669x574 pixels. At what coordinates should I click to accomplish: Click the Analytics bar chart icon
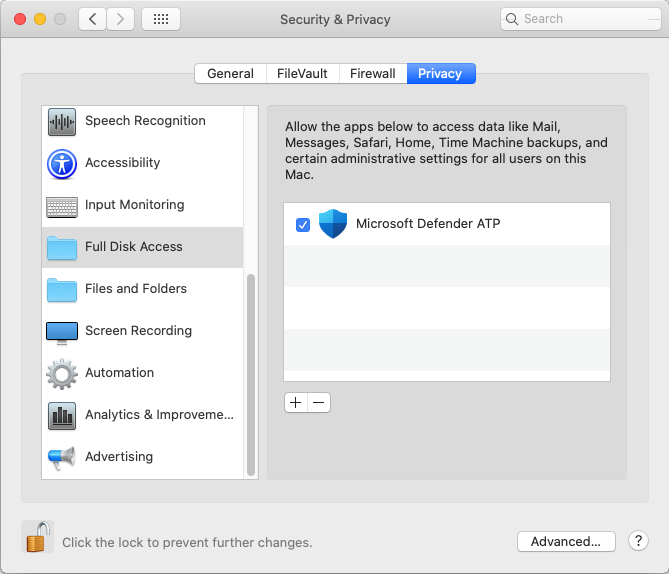pos(62,416)
